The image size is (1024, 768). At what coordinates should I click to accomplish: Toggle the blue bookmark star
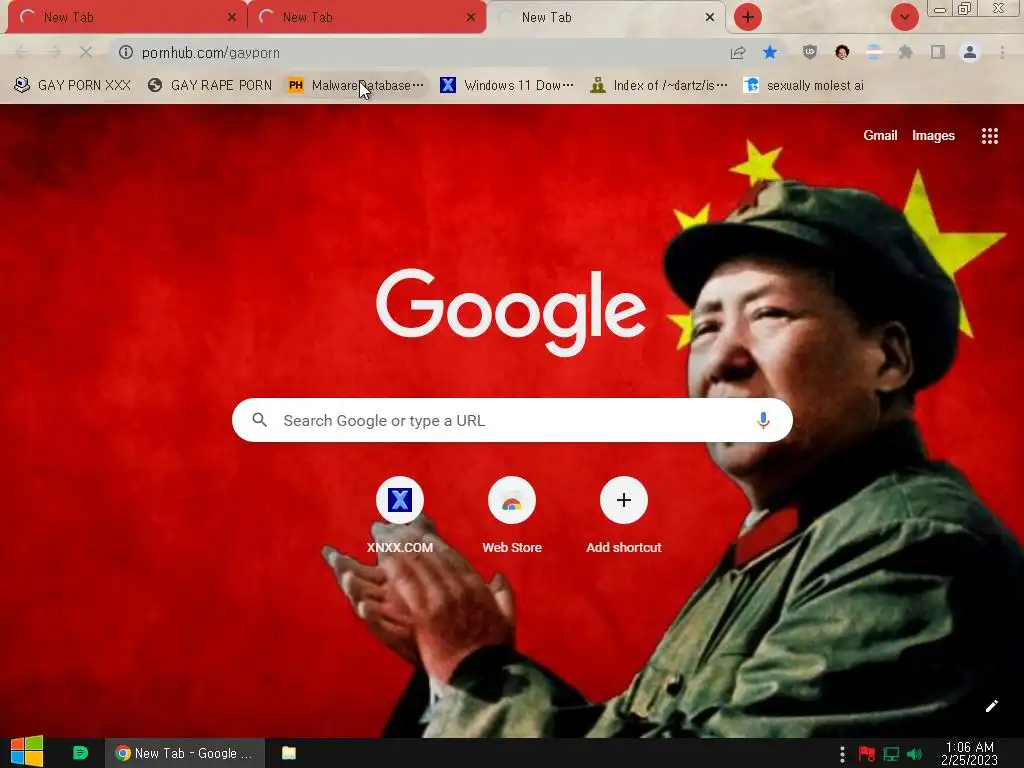click(x=770, y=52)
